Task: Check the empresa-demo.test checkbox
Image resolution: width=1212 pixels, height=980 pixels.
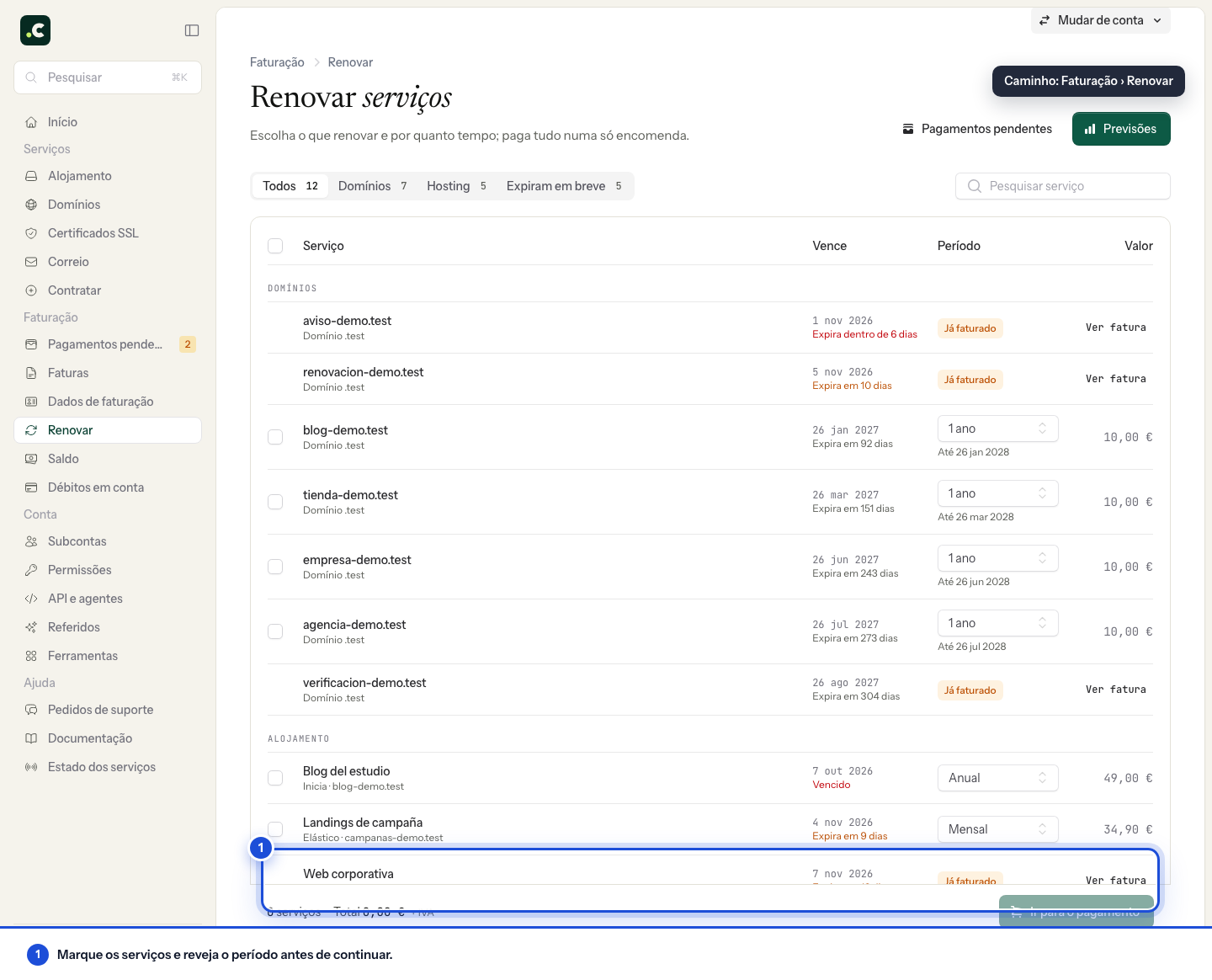Action: pos(275,567)
